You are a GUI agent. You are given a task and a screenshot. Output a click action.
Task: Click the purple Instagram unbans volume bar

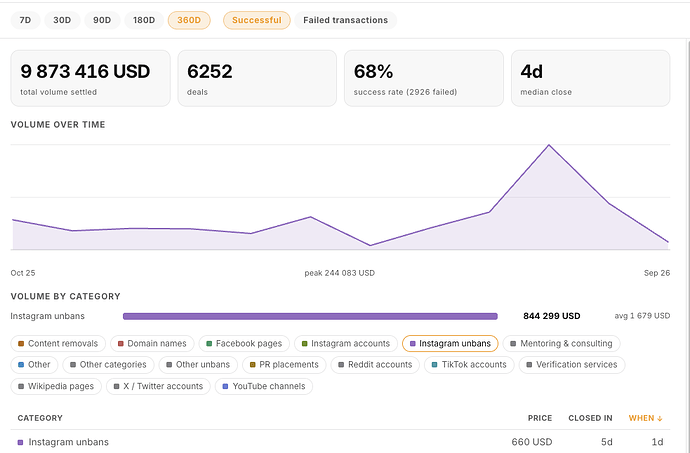(x=310, y=316)
